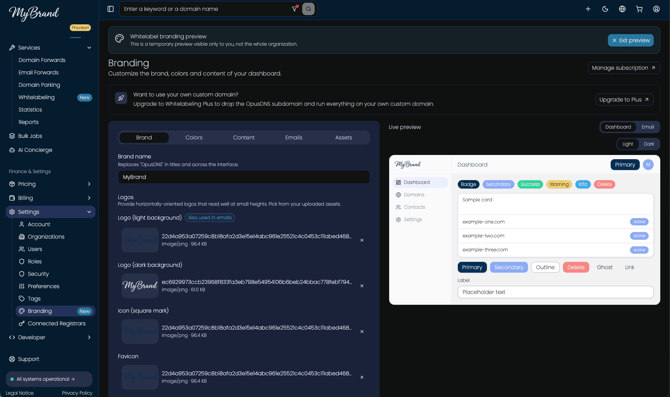Image resolution: width=670 pixels, height=397 pixels.
Task: Toggle dark mode moon icon
Action: (605, 9)
